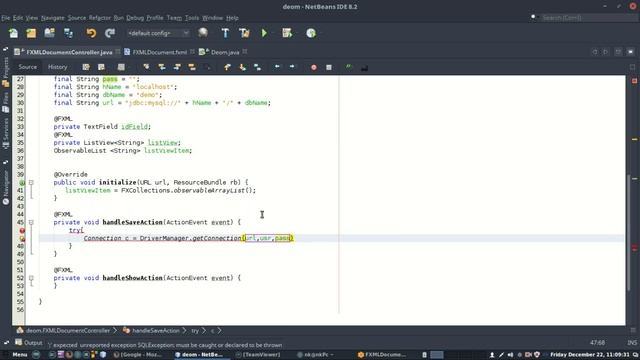Switch to FXMLDocumentController.java tab
The height and width of the screenshot is (360, 640).
69,52
